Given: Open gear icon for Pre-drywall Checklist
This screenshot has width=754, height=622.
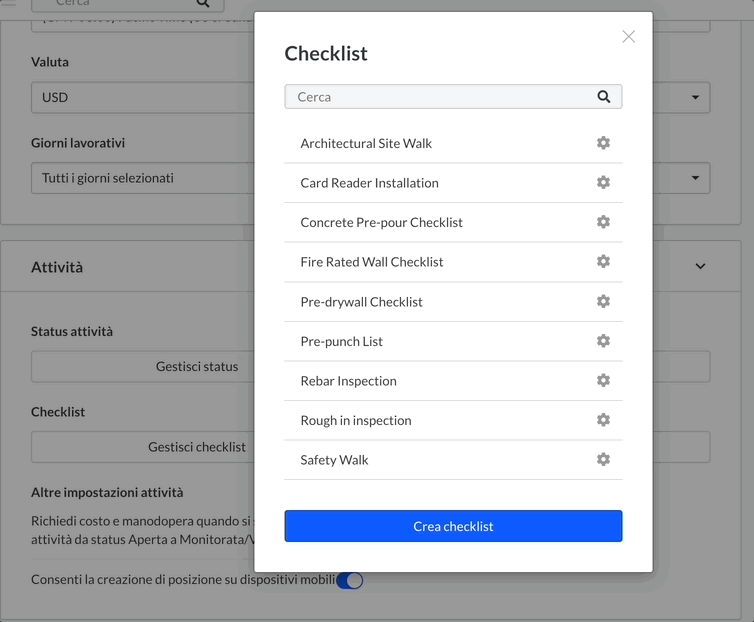Looking at the screenshot, I should [x=603, y=301].
